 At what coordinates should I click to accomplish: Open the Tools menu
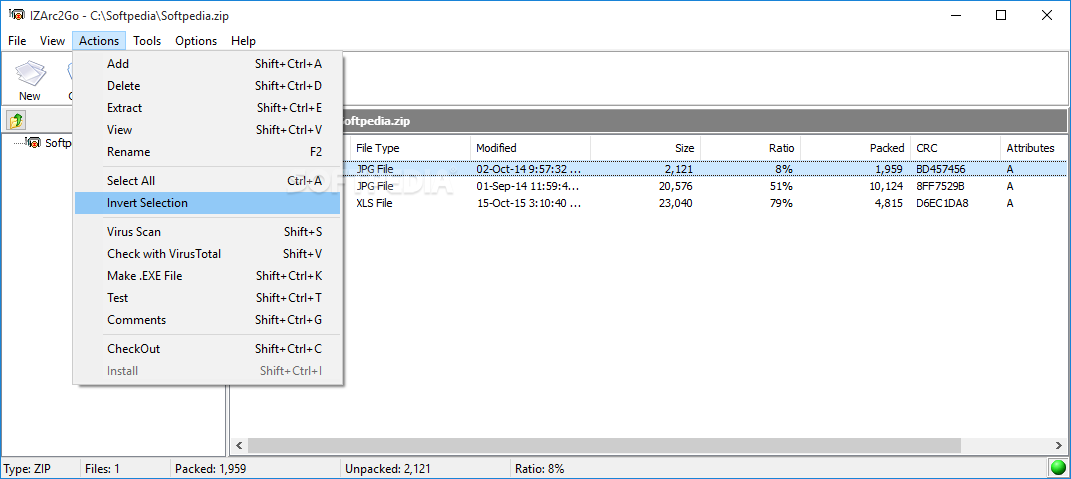(x=147, y=41)
